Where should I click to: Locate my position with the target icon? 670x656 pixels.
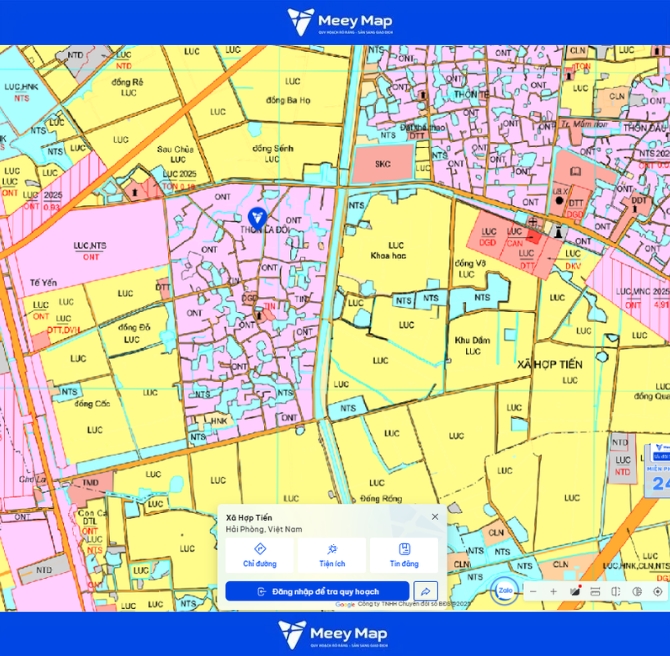pyautogui.click(x=658, y=591)
